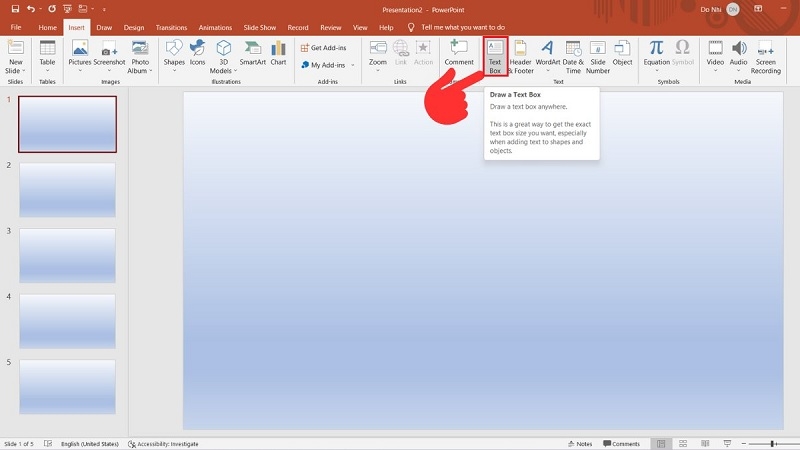This screenshot has height=450, width=800.
Task: Insert a Chart
Action: tap(278, 53)
